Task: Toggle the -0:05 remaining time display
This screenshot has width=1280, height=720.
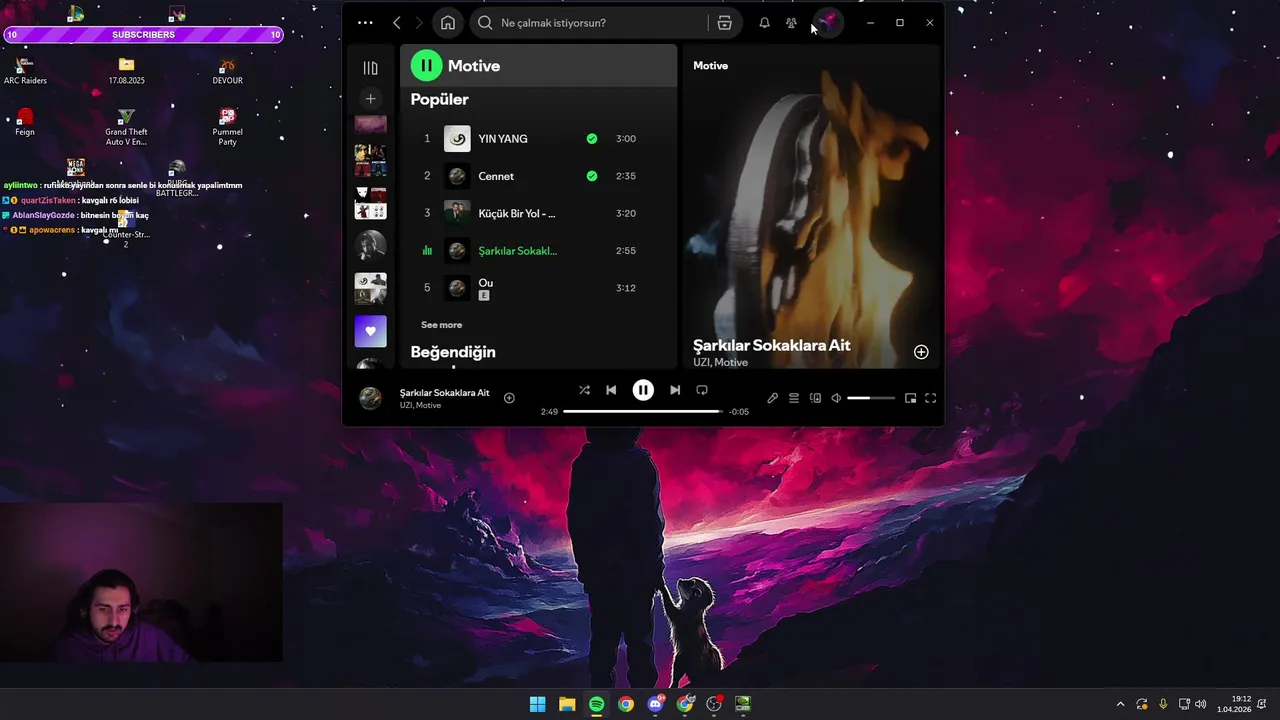Action: 739,412
